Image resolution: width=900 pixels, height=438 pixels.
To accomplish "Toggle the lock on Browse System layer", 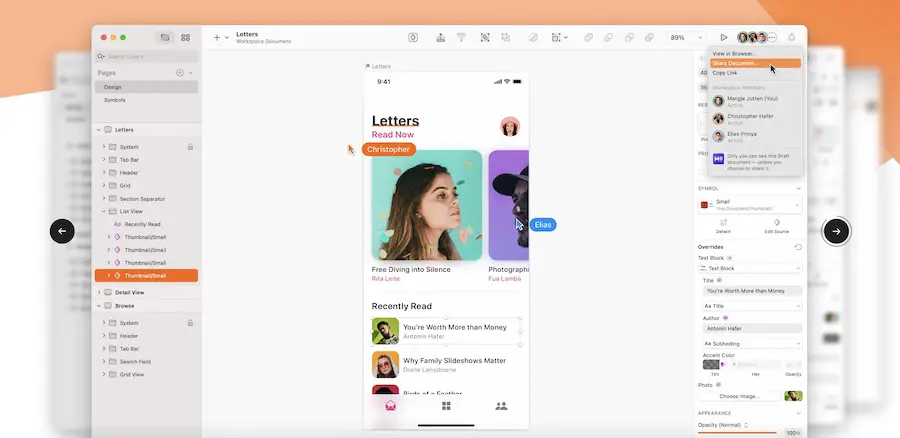I will coord(190,323).
